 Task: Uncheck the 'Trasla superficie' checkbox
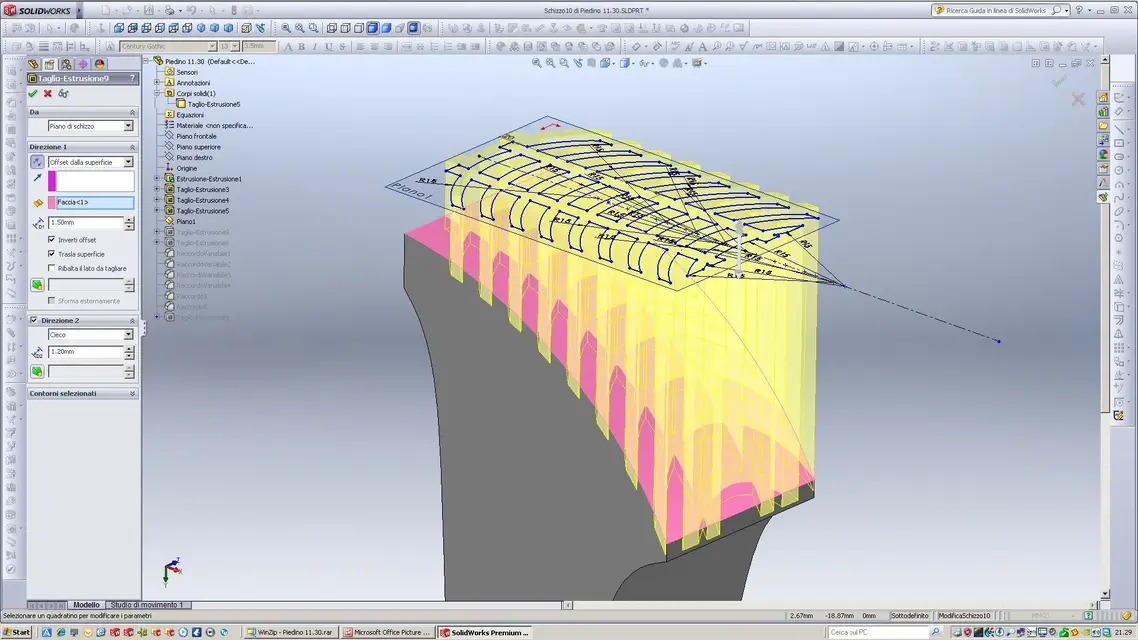52,254
